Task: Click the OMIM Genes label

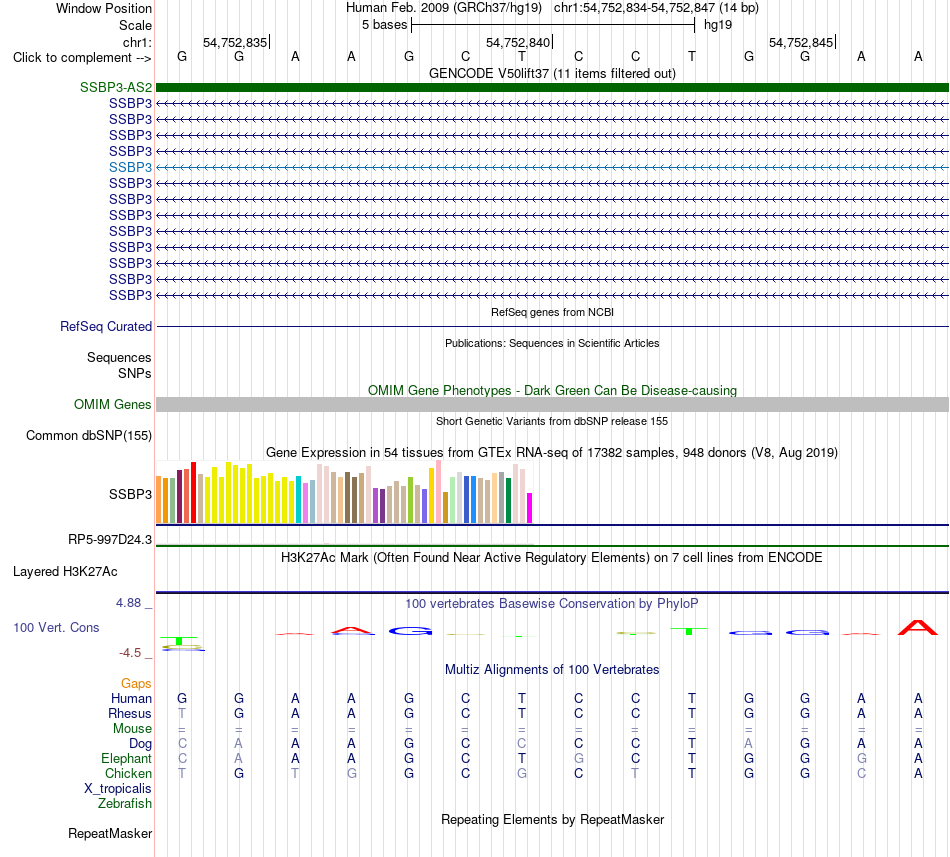Action: click(112, 404)
